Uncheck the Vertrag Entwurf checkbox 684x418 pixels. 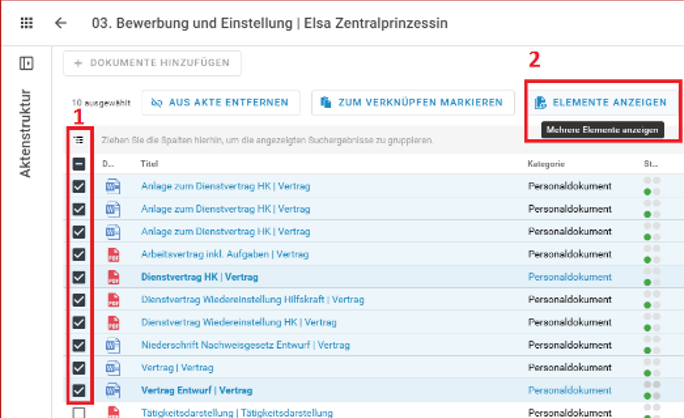79,391
